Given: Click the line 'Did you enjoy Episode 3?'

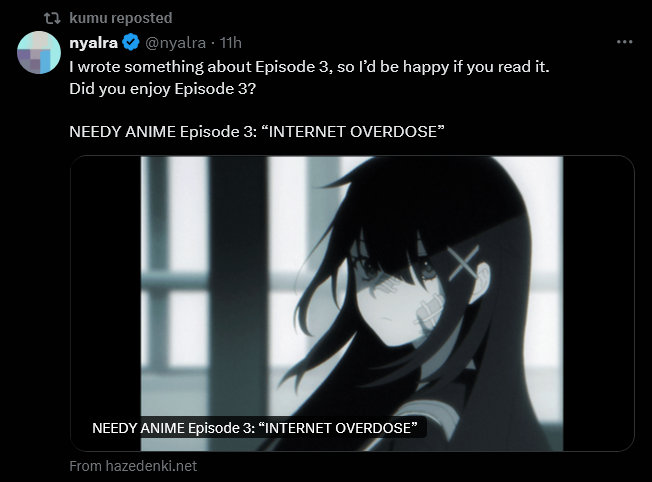Looking at the screenshot, I should point(163,89).
